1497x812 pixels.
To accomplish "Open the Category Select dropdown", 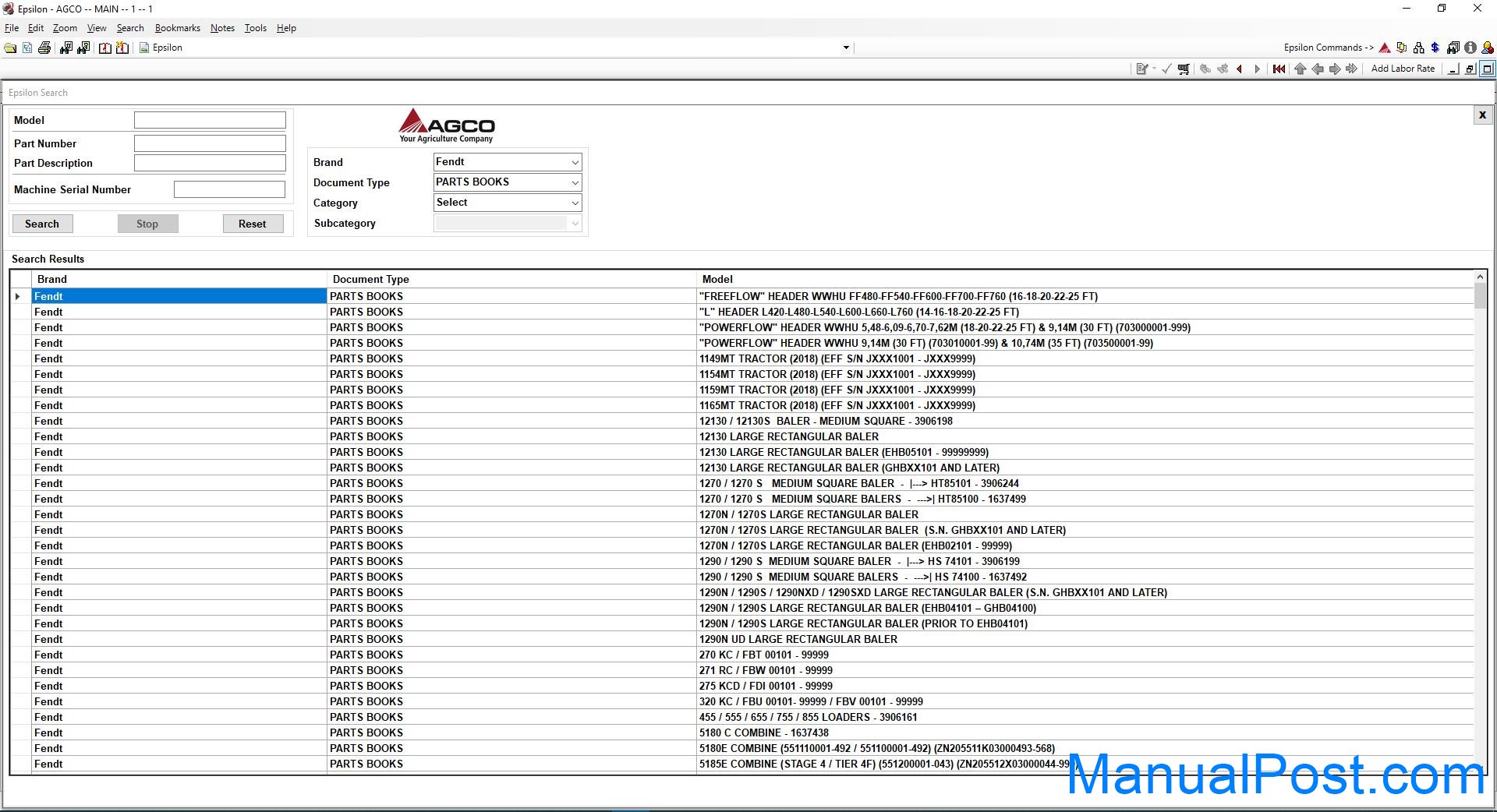I will coord(508,203).
